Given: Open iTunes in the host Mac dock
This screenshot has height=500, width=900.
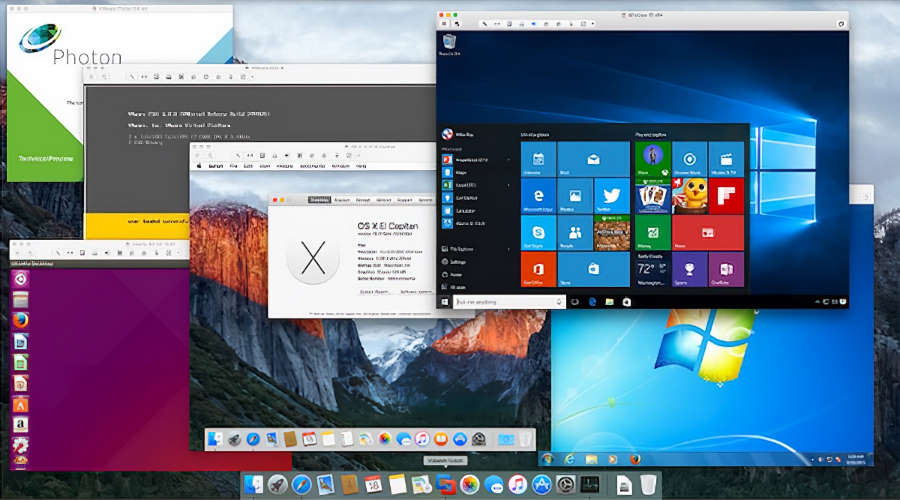Looking at the screenshot, I should tap(518, 486).
